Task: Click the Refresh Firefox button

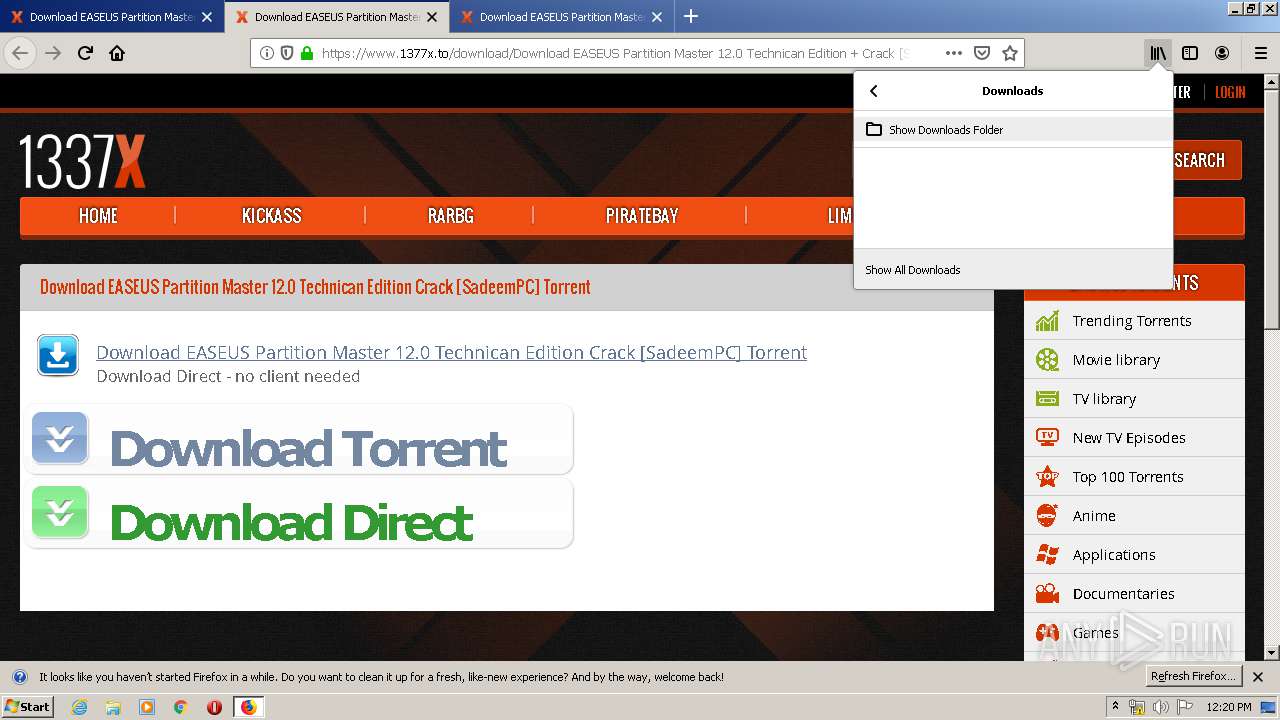Action: 1193,676
